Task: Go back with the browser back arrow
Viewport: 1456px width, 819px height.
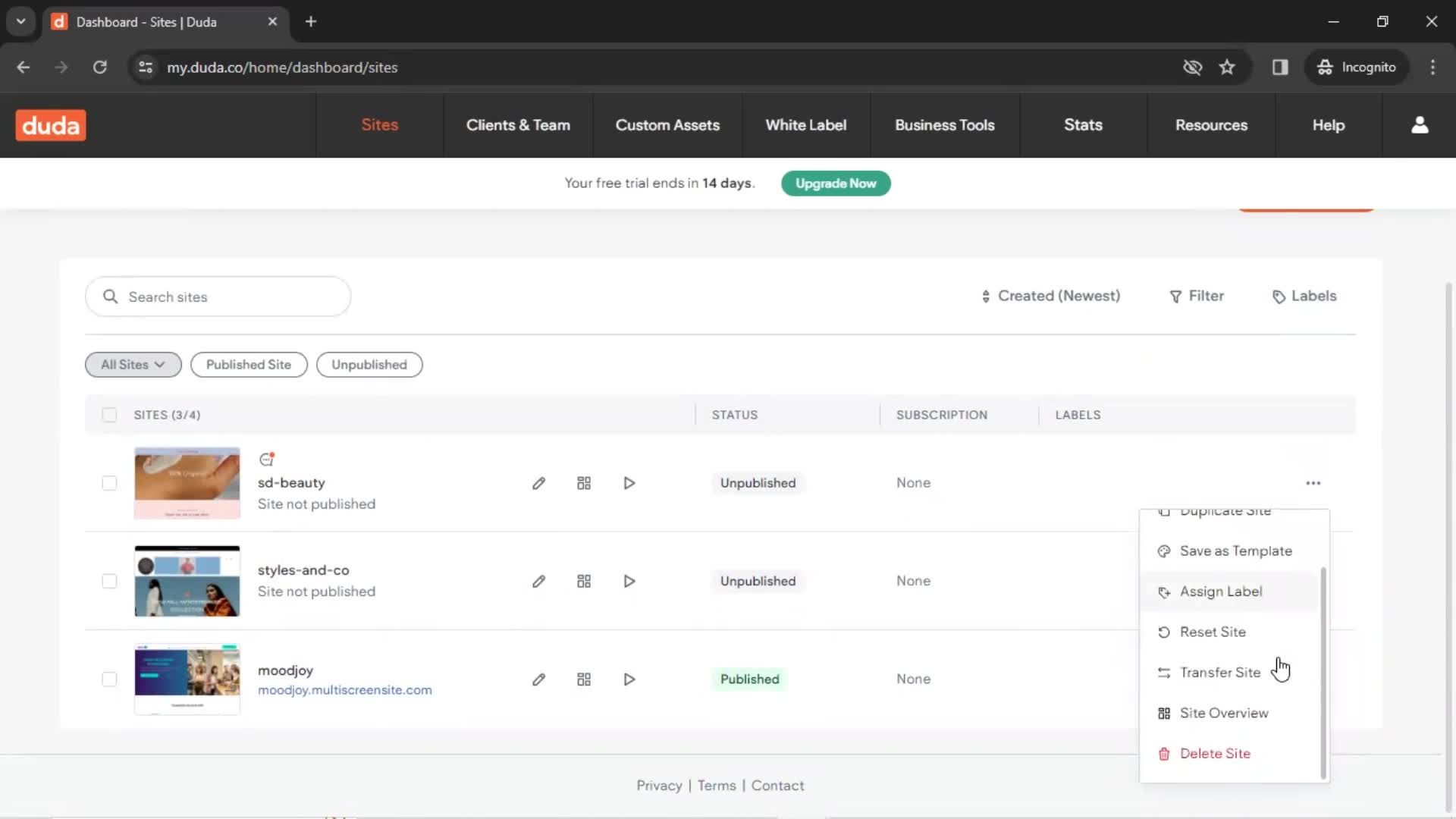Action: pyautogui.click(x=24, y=67)
